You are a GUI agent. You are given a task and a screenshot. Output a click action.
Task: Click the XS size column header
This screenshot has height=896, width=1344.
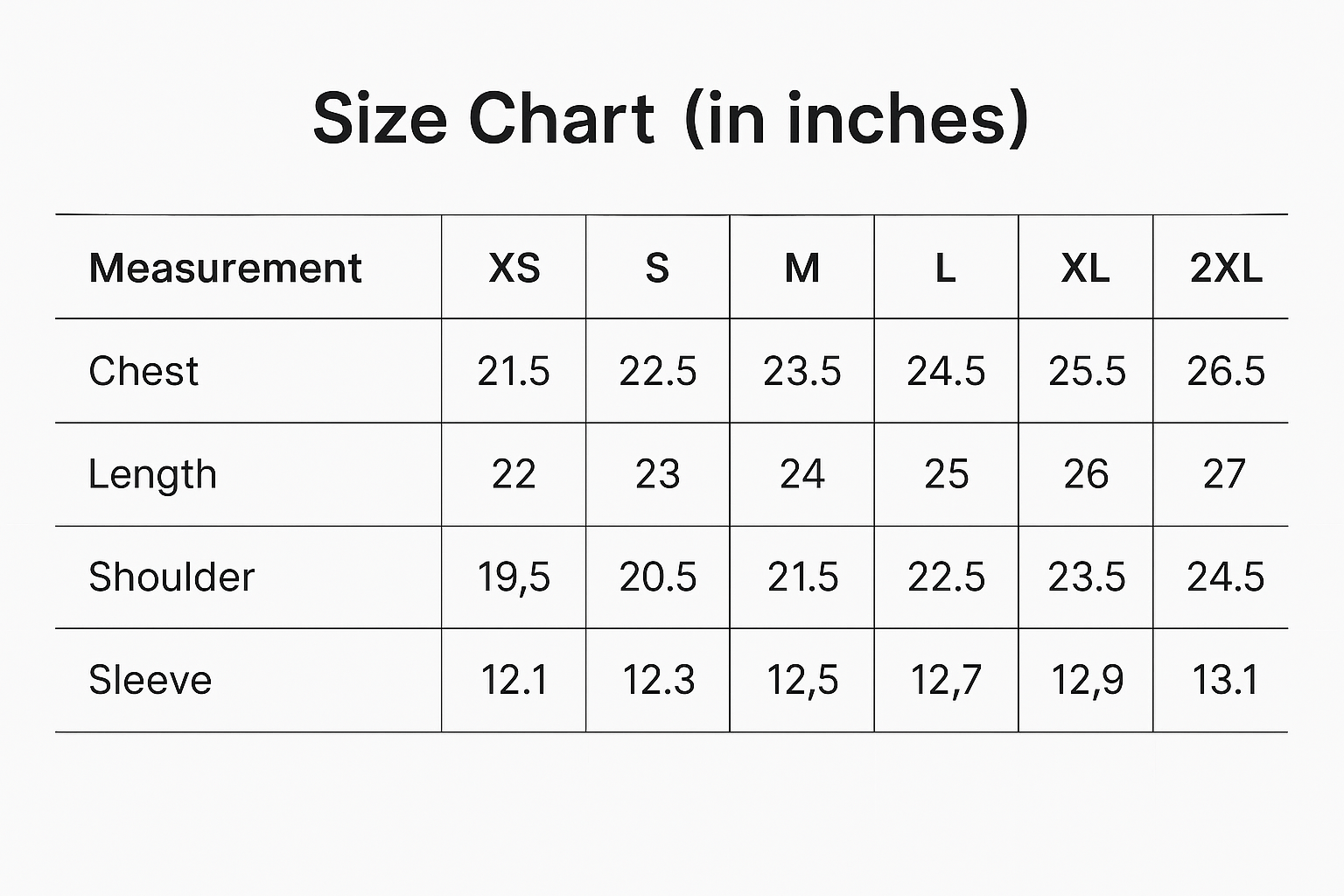pyautogui.click(x=514, y=268)
